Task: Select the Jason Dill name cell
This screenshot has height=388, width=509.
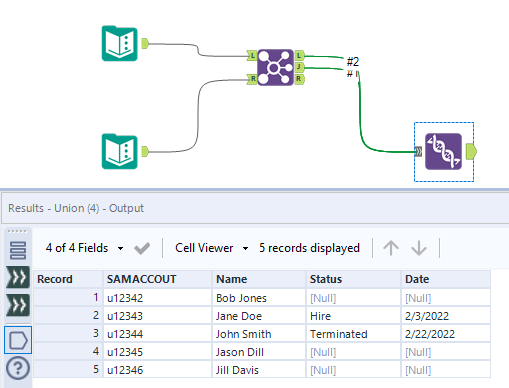Action: coord(259,352)
